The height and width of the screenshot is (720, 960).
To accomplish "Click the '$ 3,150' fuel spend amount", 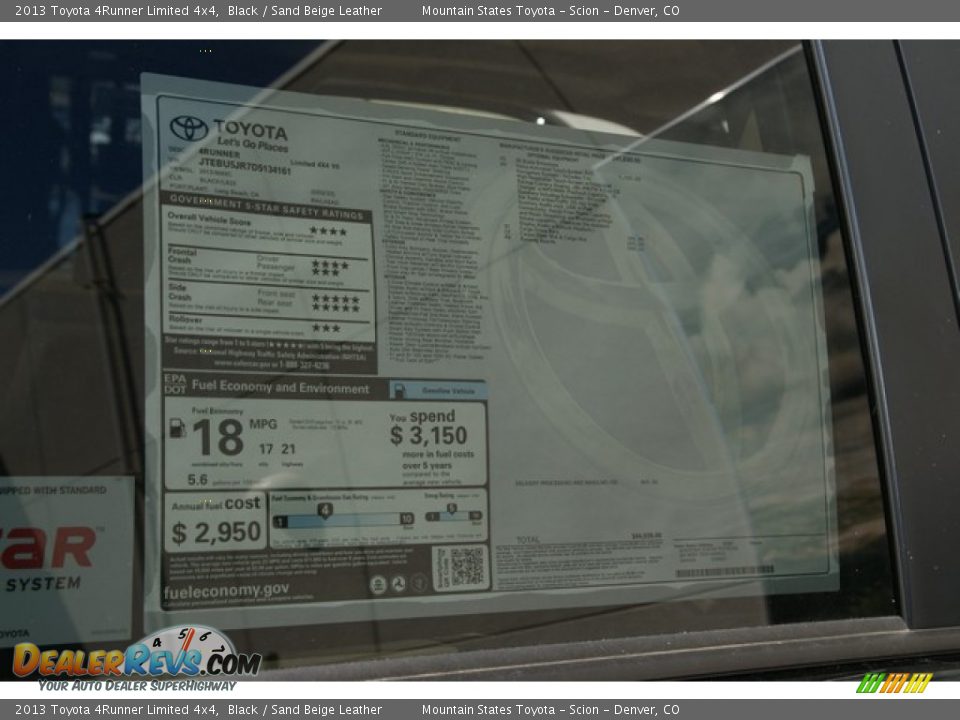I will (x=429, y=435).
